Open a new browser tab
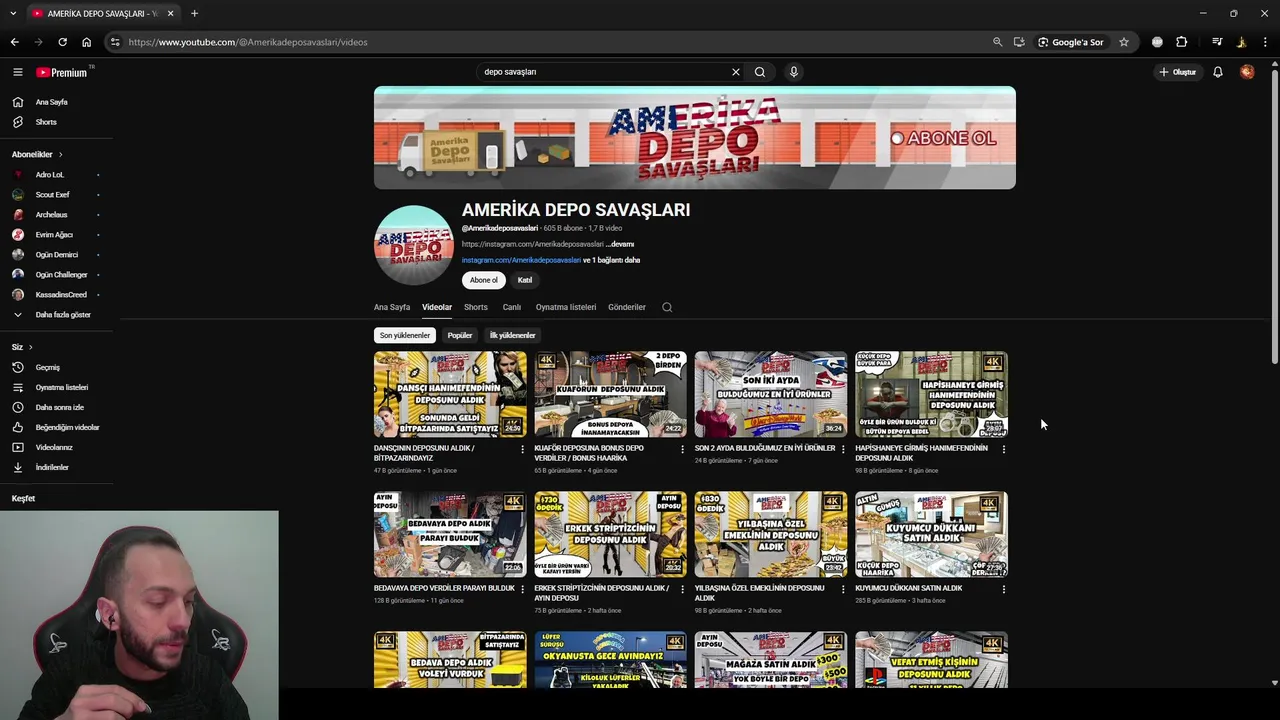The width and height of the screenshot is (1280, 720). pos(194,13)
